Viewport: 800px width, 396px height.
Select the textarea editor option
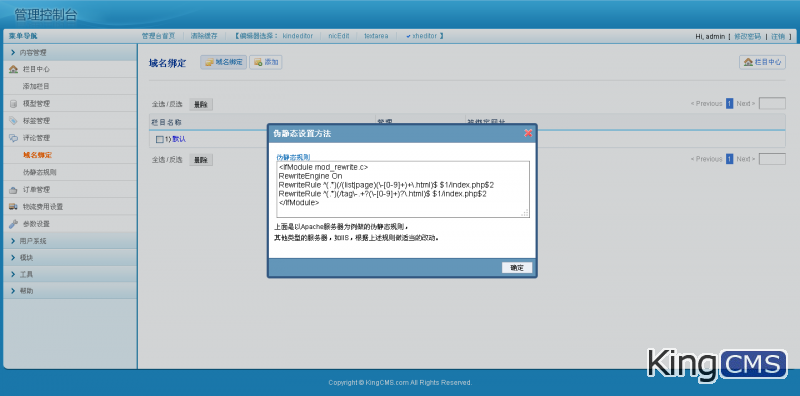point(376,36)
